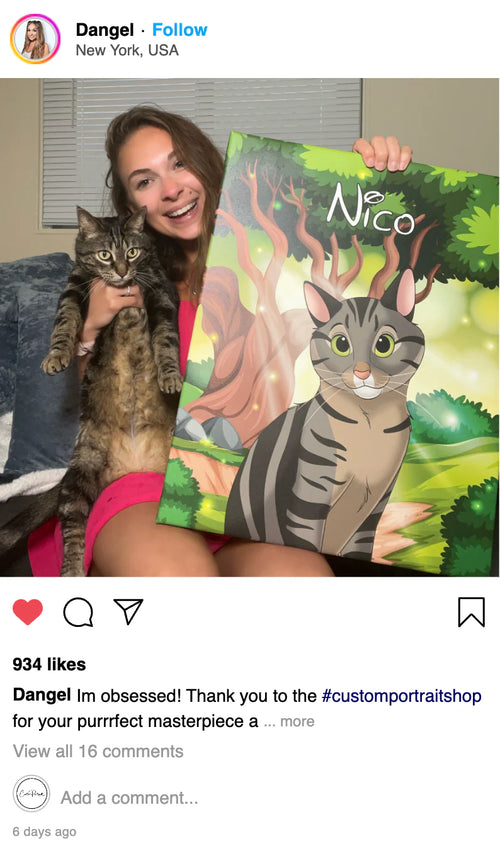Click the Dangel username in the caption
The height and width of the screenshot is (851, 500).
[42, 695]
